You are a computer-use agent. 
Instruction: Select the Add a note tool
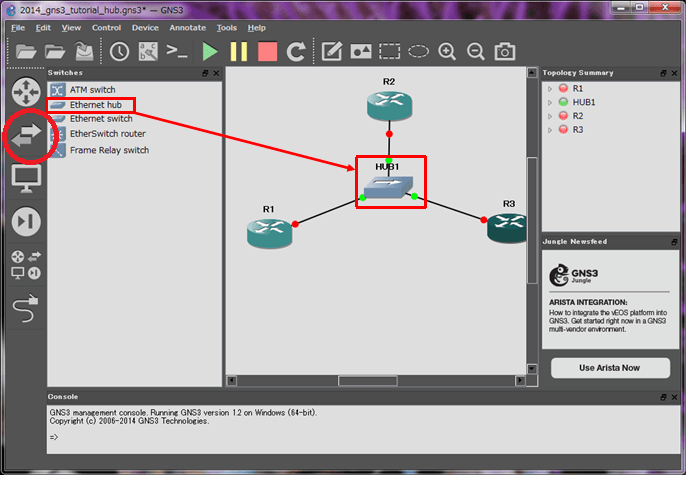point(332,52)
